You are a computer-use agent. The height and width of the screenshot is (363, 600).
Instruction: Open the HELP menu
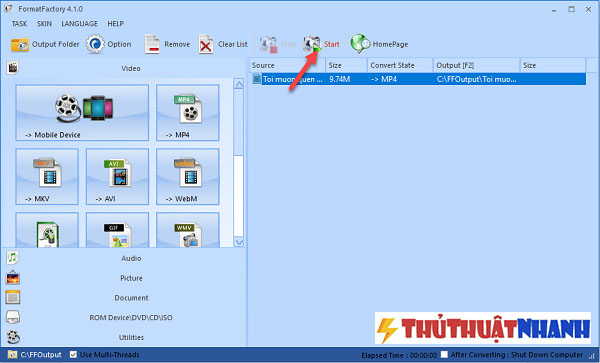tap(116, 24)
